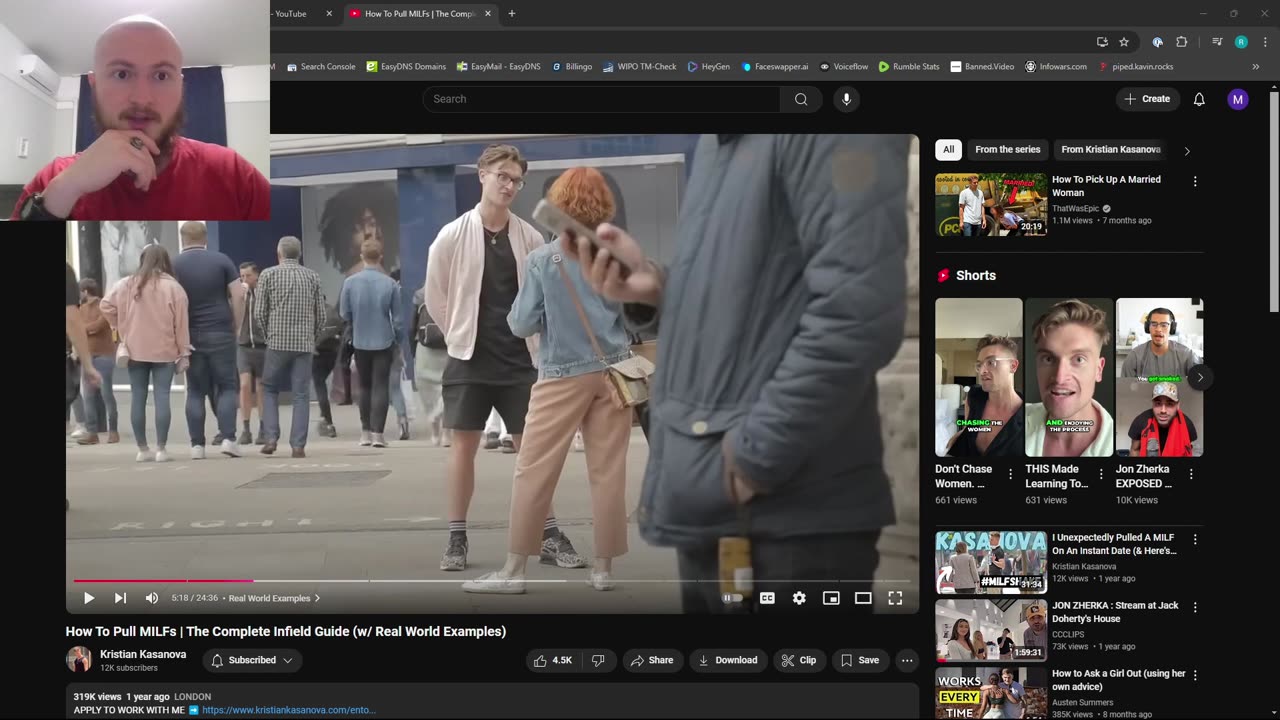Click the page vertical scrollbar
The height and width of the screenshot is (720, 1280).
pyautogui.click(x=1274, y=203)
